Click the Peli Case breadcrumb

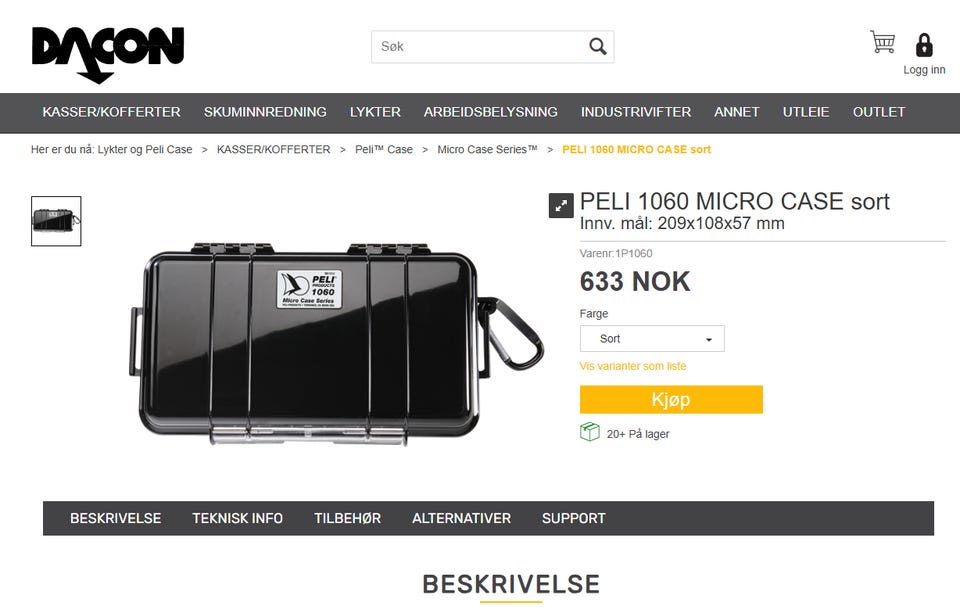point(384,149)
